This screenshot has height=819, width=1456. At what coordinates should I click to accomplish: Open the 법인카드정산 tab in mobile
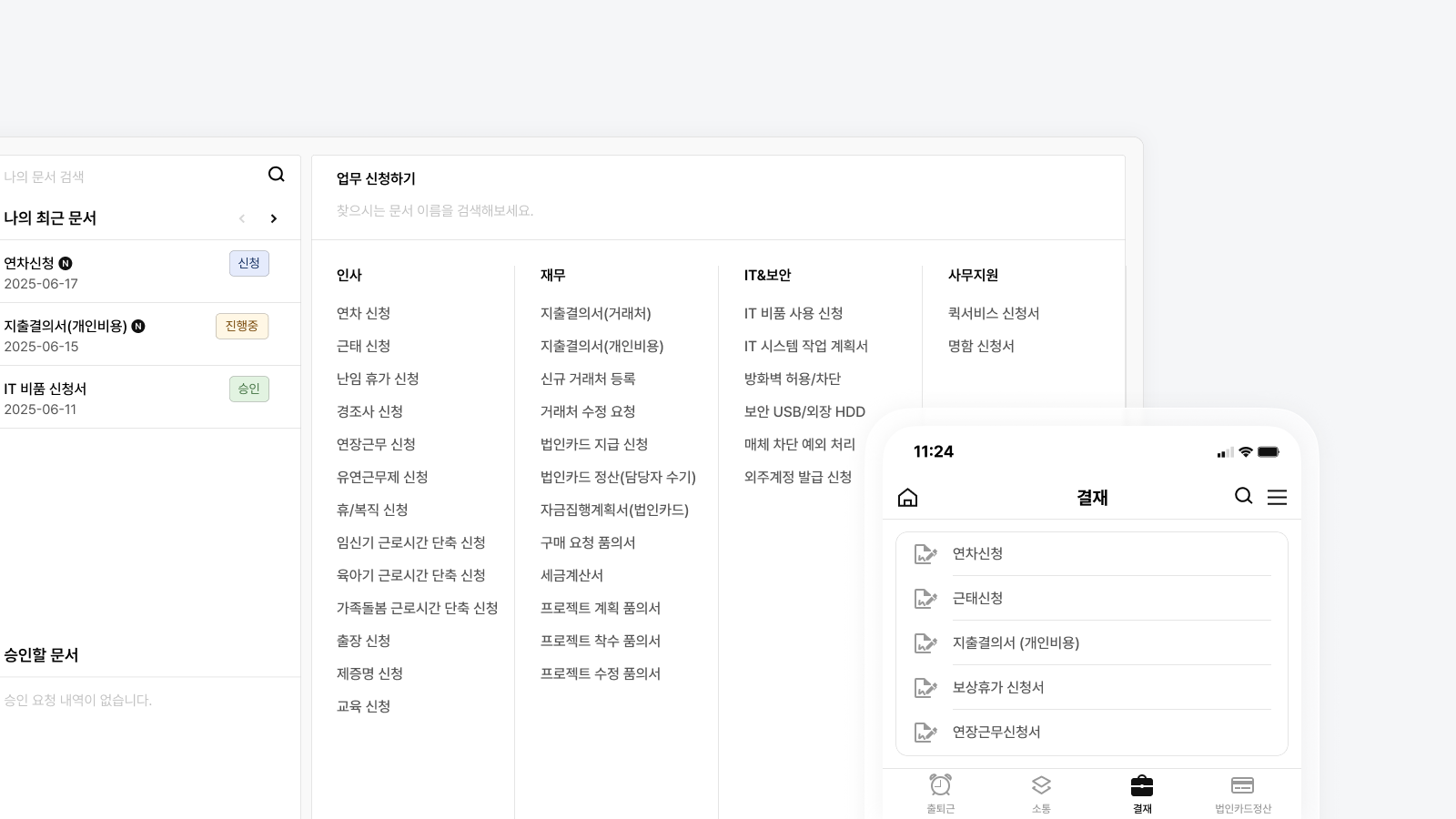point(1243,794)
